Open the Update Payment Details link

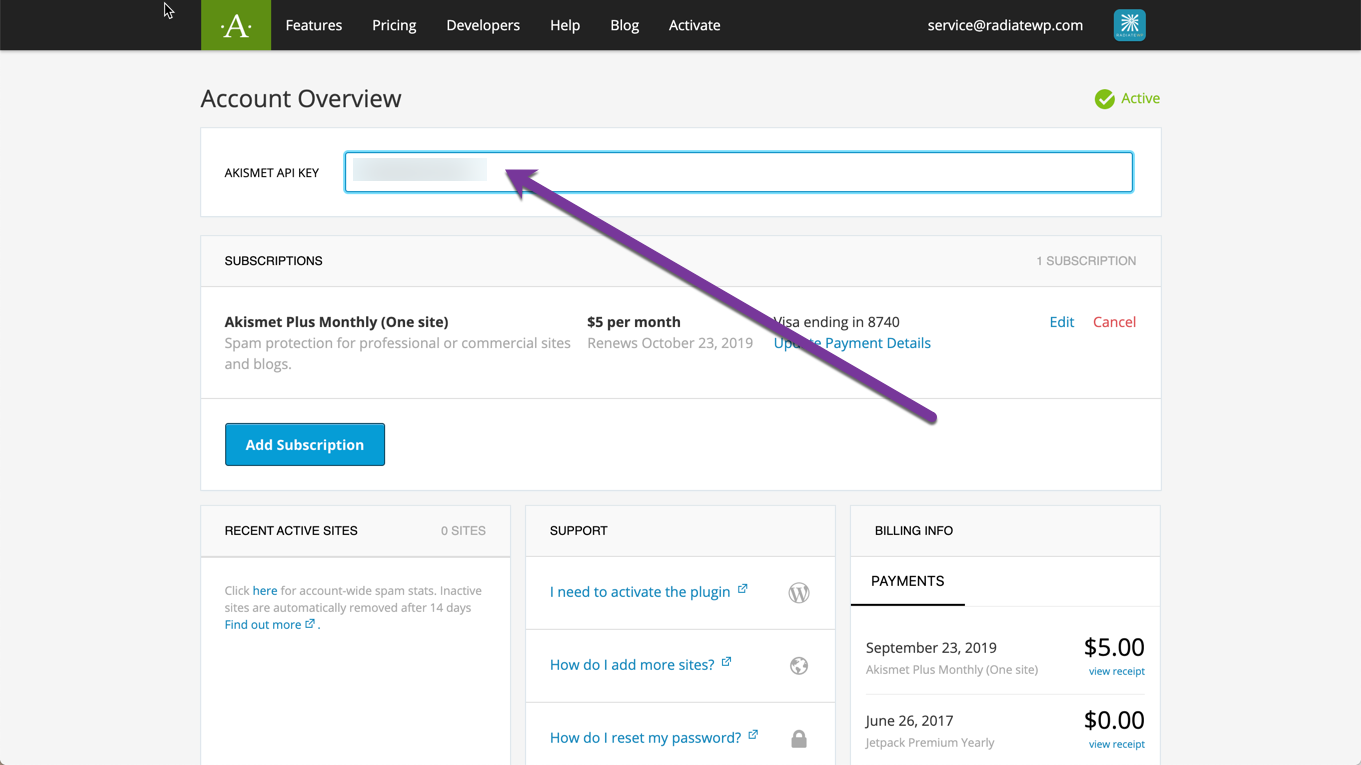[x=852, y=343]
